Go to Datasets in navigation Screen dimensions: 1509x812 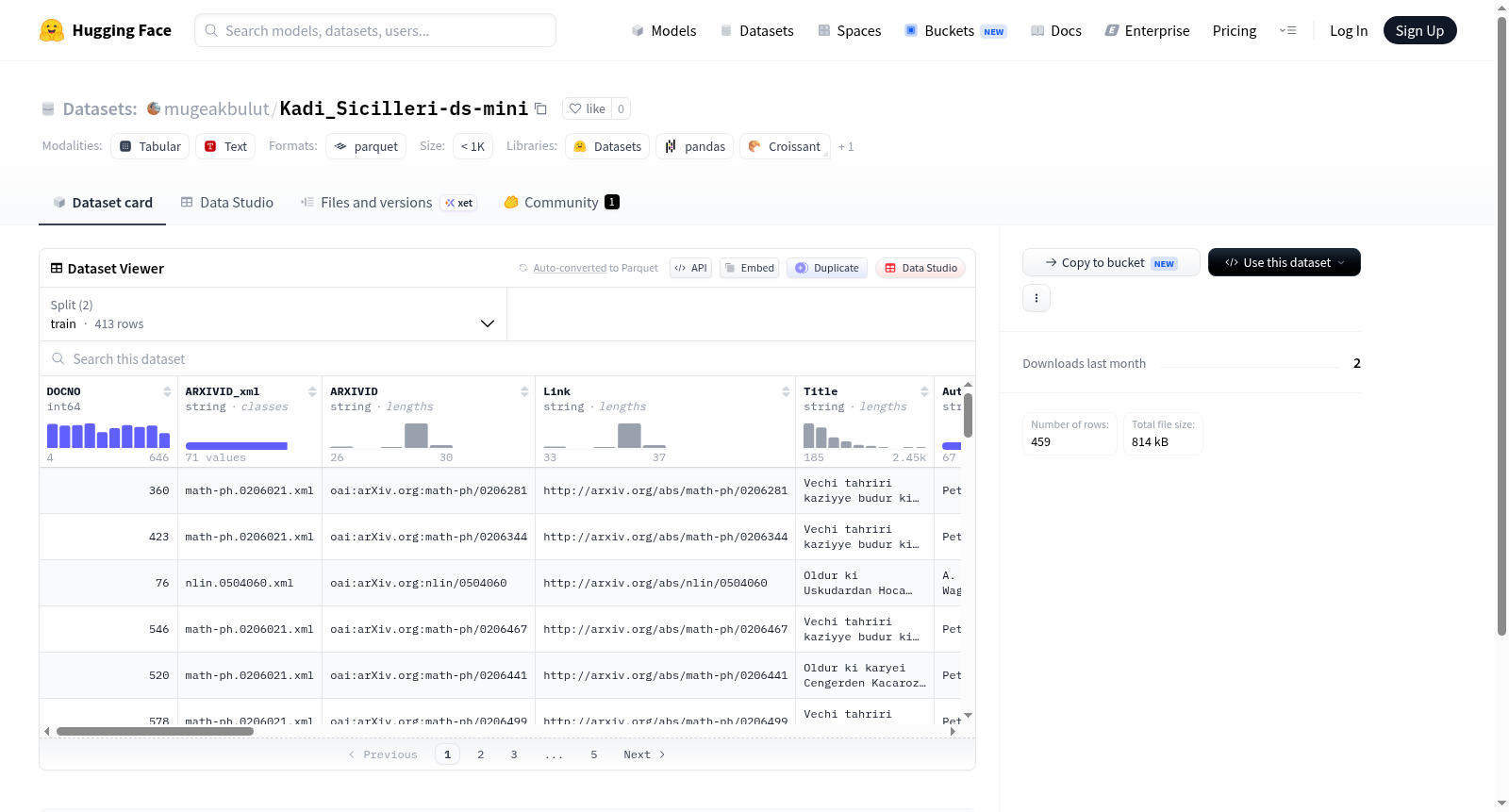756,30
